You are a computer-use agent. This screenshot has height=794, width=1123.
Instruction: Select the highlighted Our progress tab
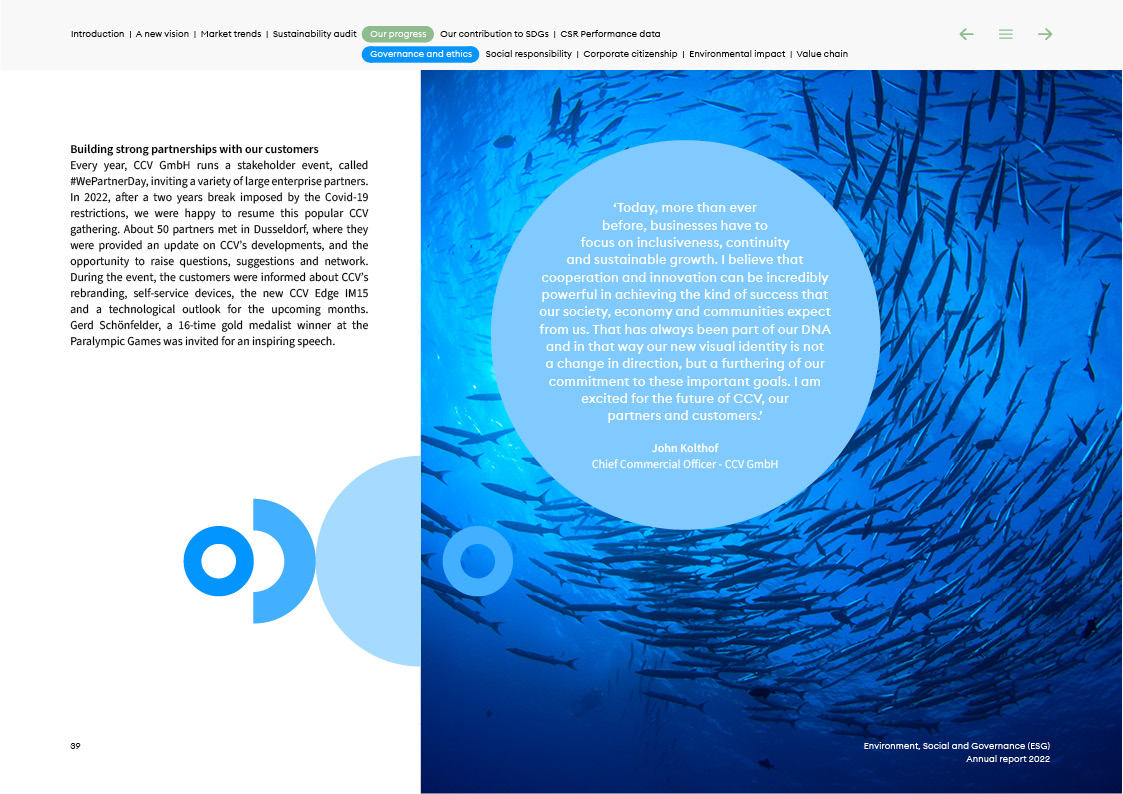pos(398,34)
